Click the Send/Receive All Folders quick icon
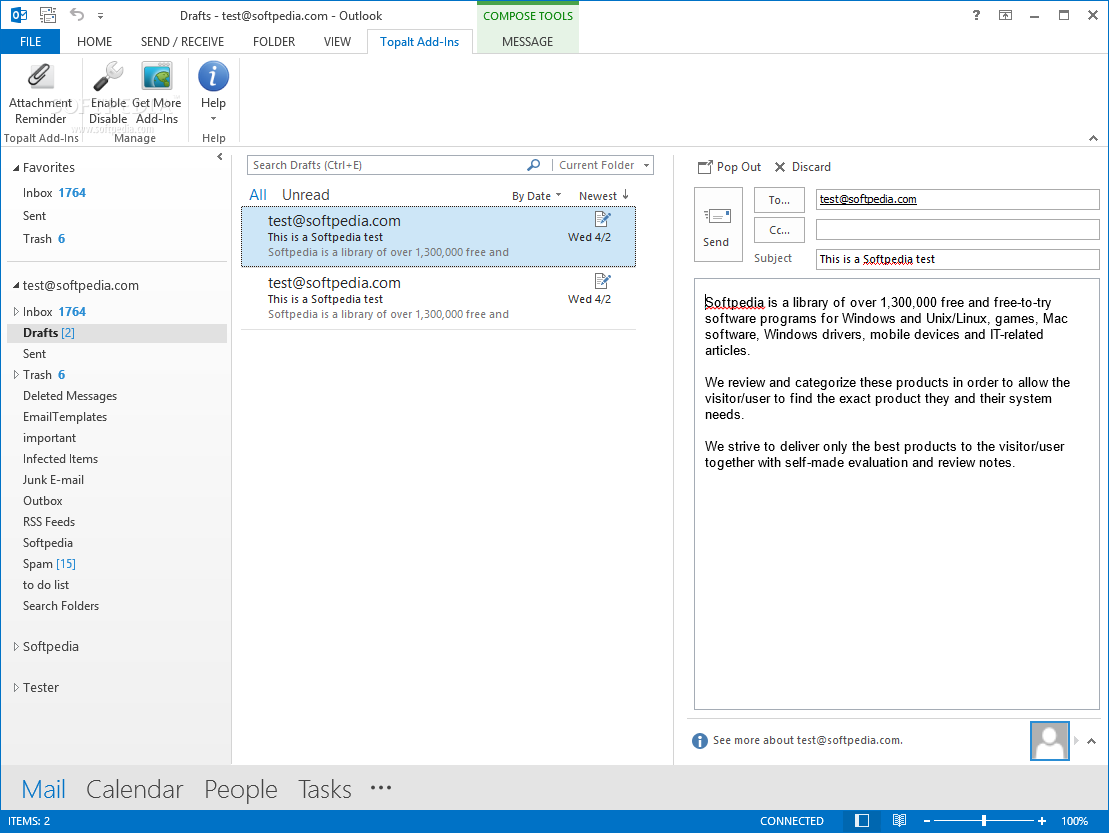This screenshot has height=833, width=1109. 48,15
